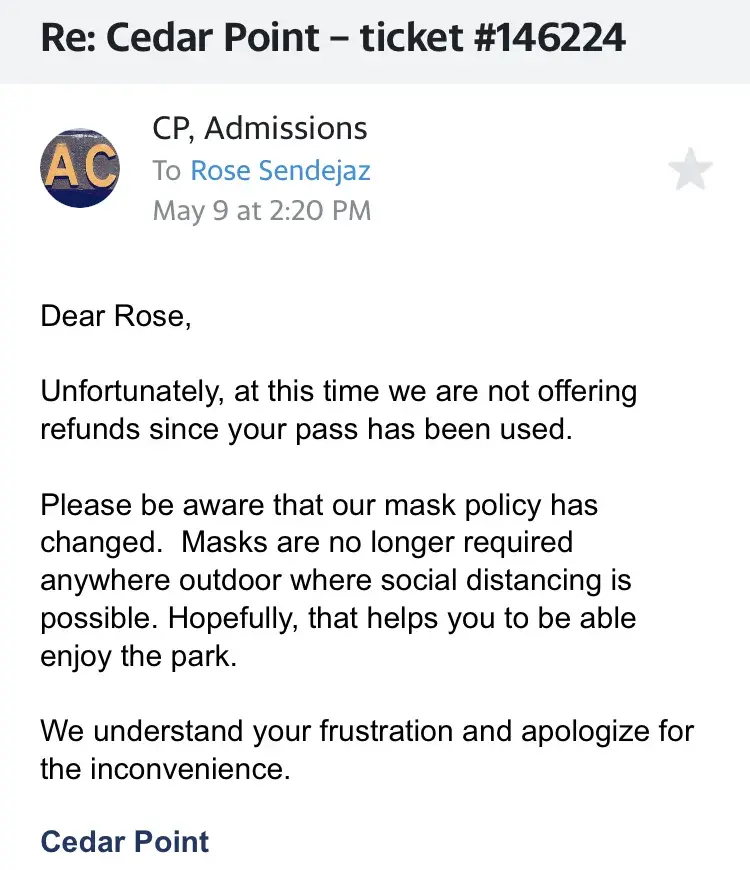
Task: Click "Please be aware that our mask policy"
Action: tap(319, 505)
